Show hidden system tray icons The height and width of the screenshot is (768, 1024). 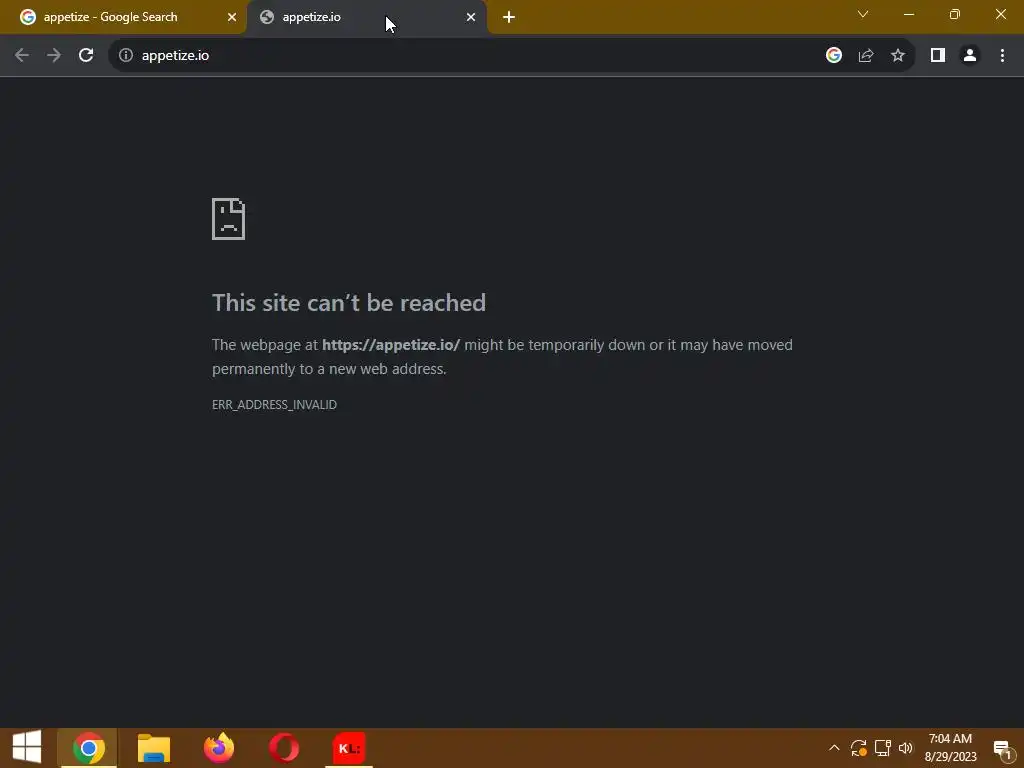coord(834,748)
